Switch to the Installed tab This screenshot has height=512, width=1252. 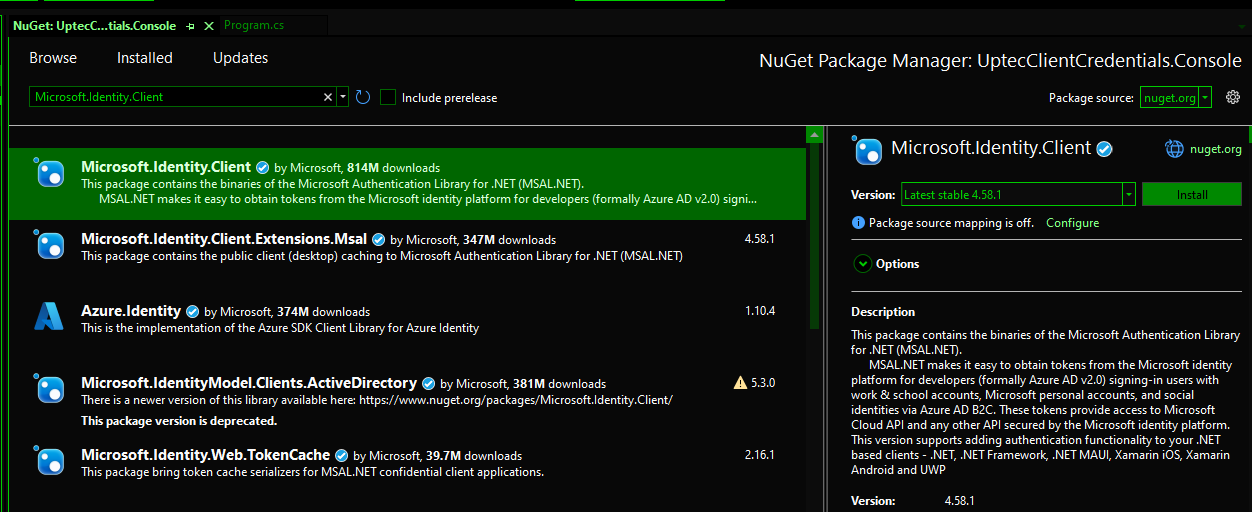[x=144, y=58]
